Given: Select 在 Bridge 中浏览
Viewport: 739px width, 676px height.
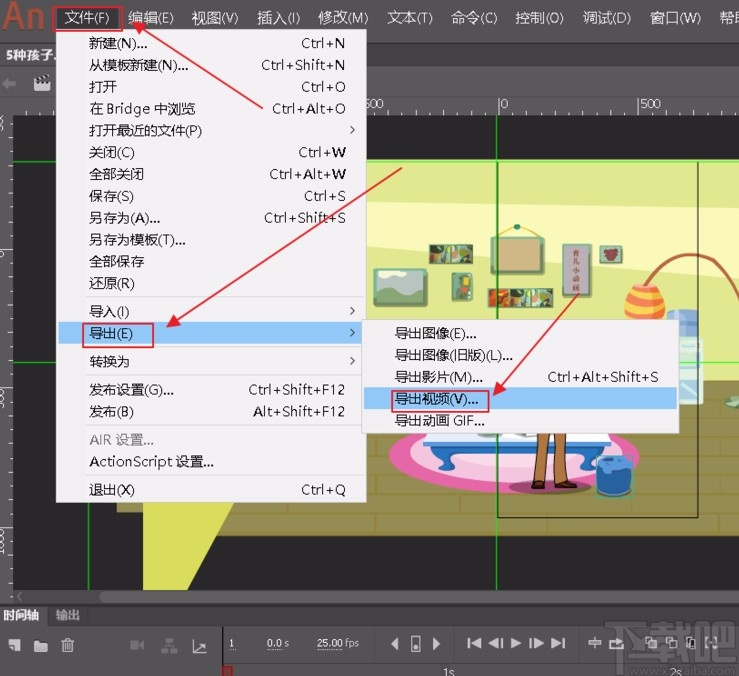Looking at the screenshot, I should pos(211,109).
